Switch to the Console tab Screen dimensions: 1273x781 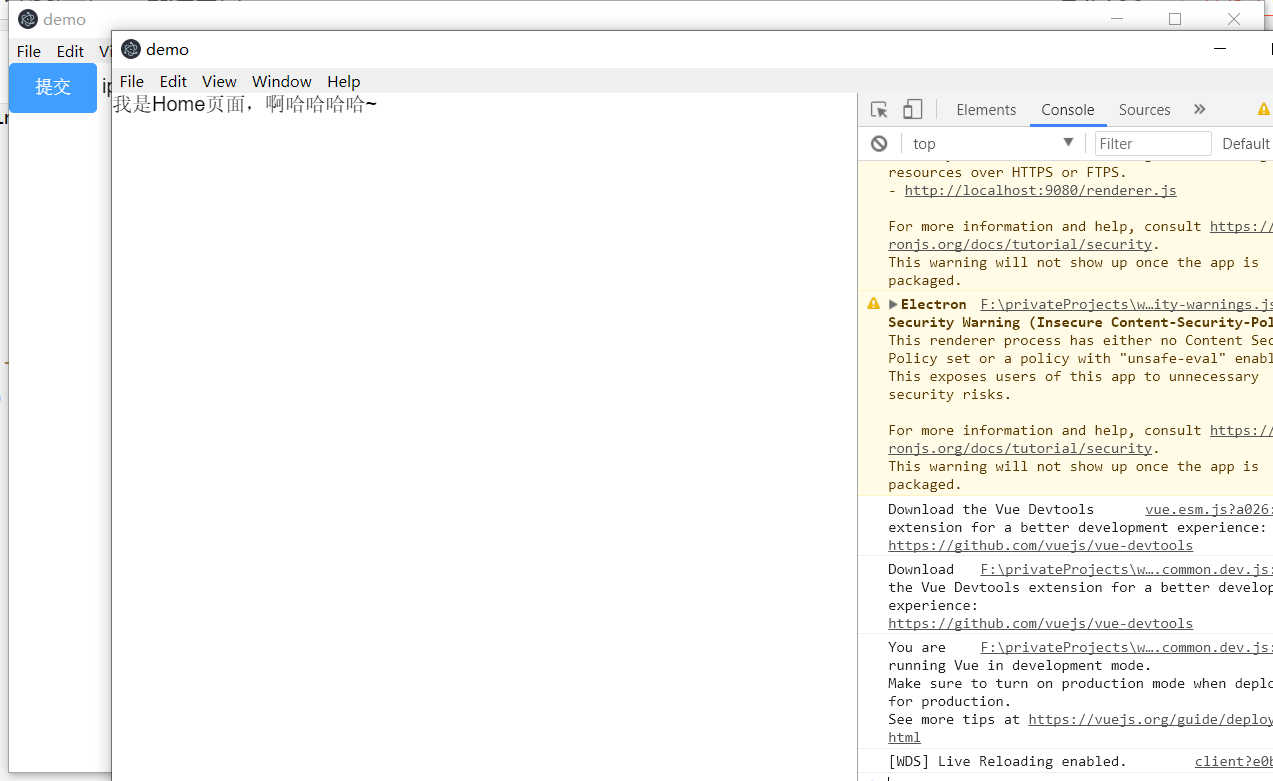click(1068, 110)
